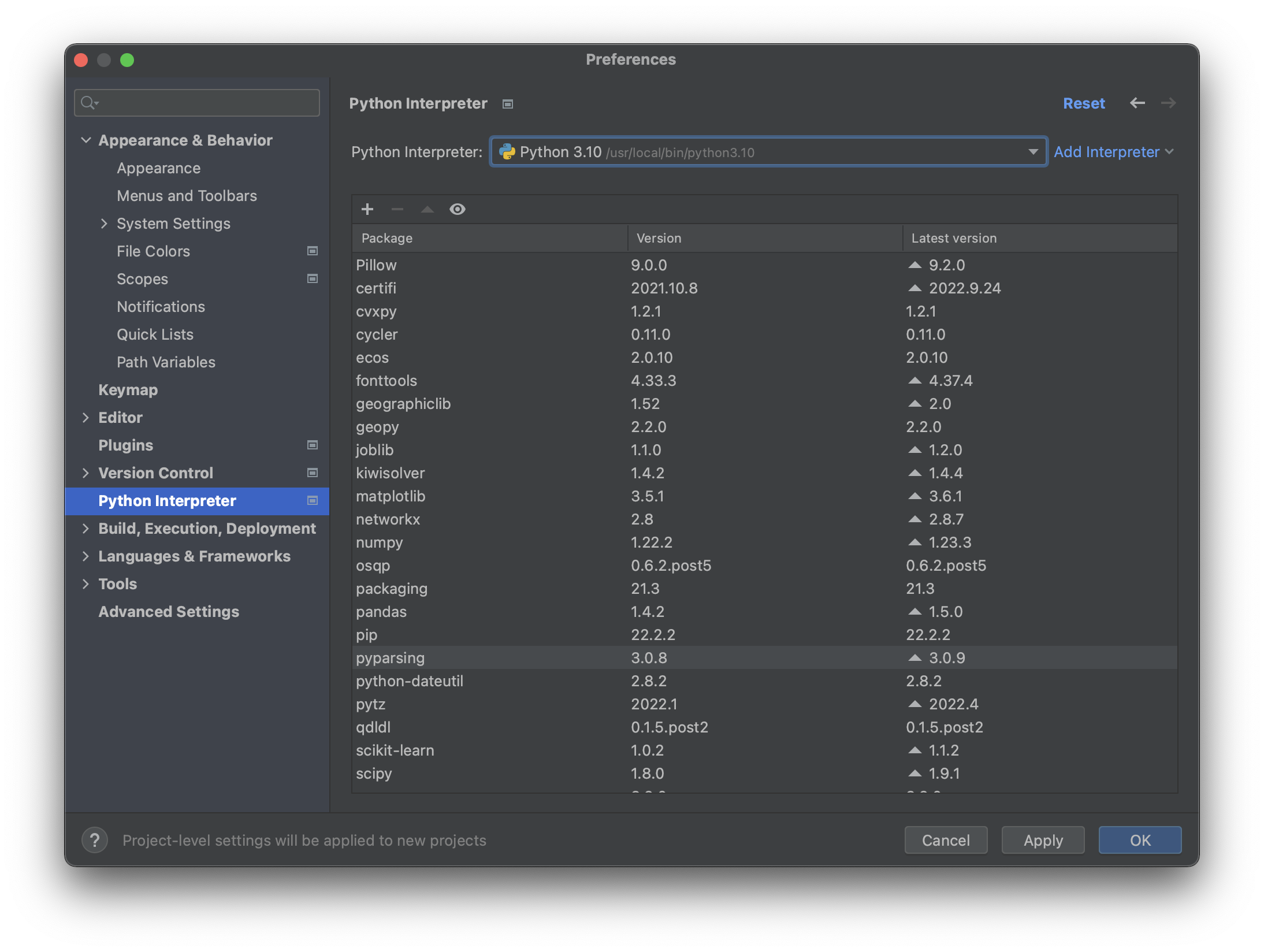Screen dimensions: 1264x952
Task: Open the Notifications settings page
Action: [x=161, y=307]
